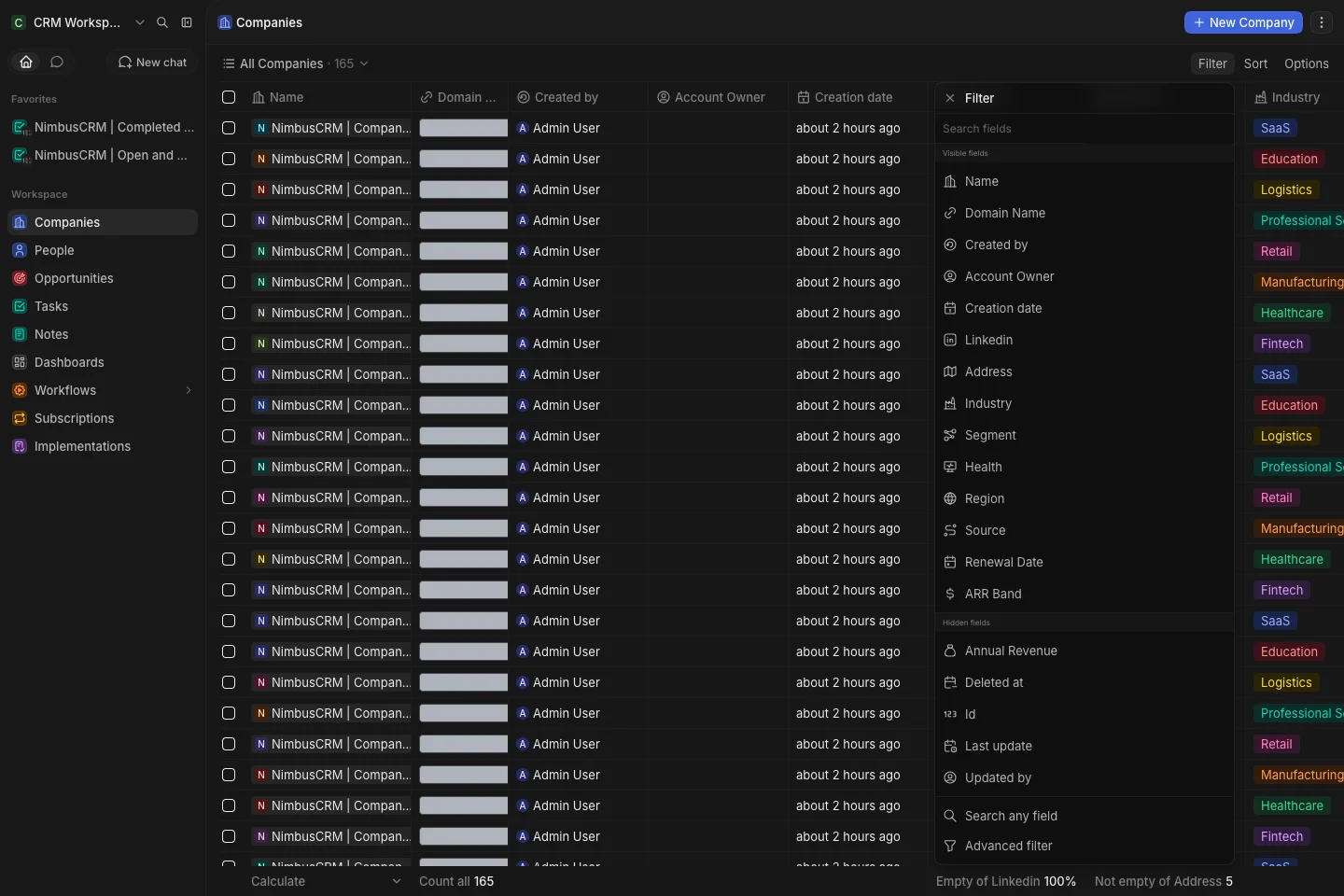Select the ARR Band dollar icon
1344x896 pixels.
(950, 594)
